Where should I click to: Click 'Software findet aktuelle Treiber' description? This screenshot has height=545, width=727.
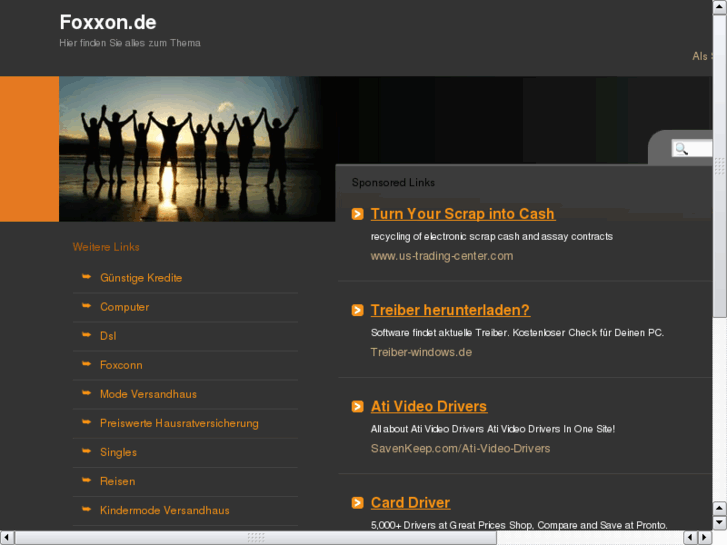coord(517,333)
